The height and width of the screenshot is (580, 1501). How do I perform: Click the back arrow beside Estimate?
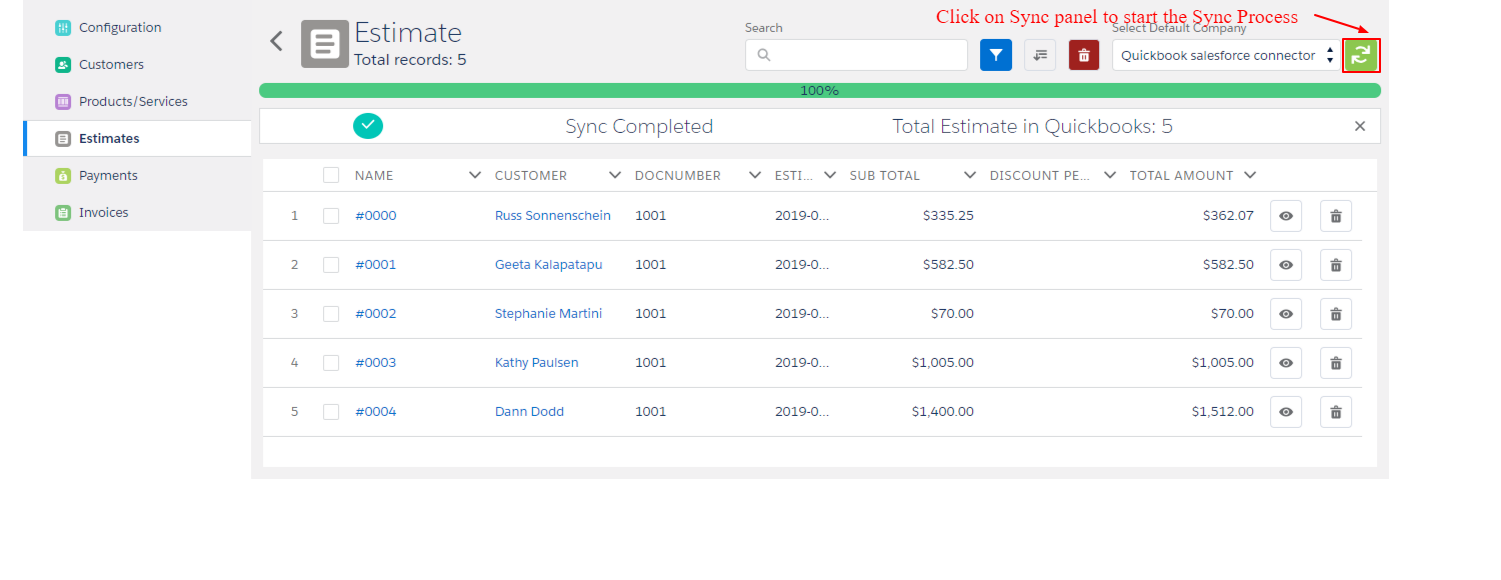pyautogui.click(x=277, y=41)
